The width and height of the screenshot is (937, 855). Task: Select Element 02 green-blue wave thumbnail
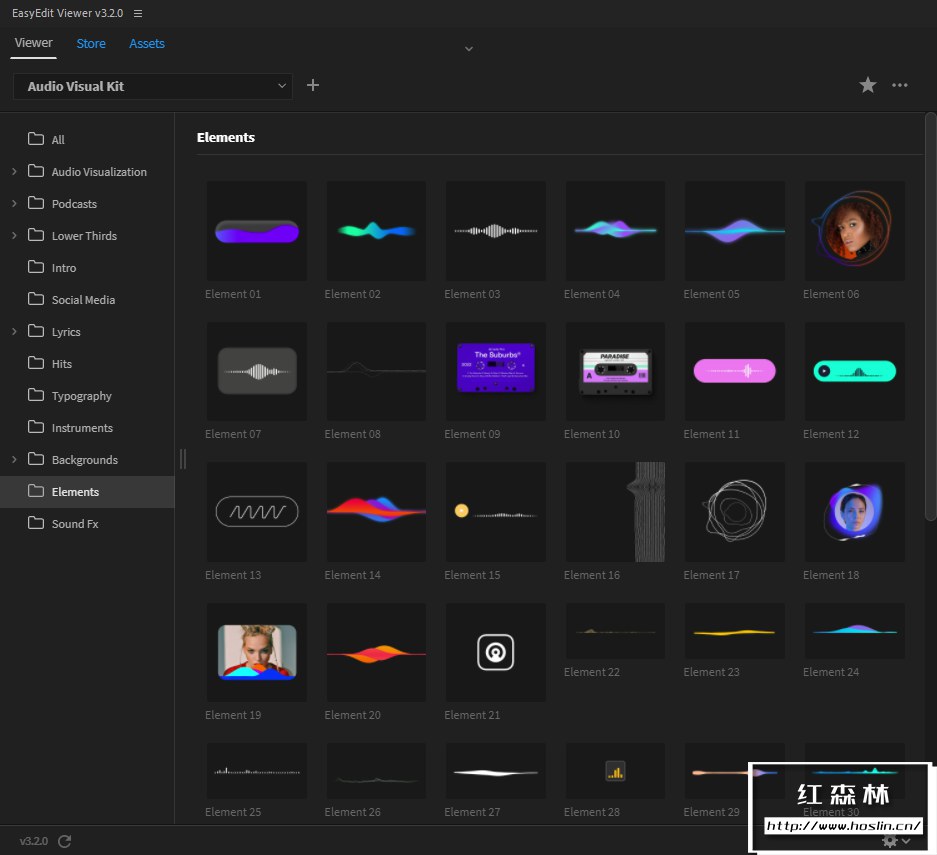coord(376,231)
